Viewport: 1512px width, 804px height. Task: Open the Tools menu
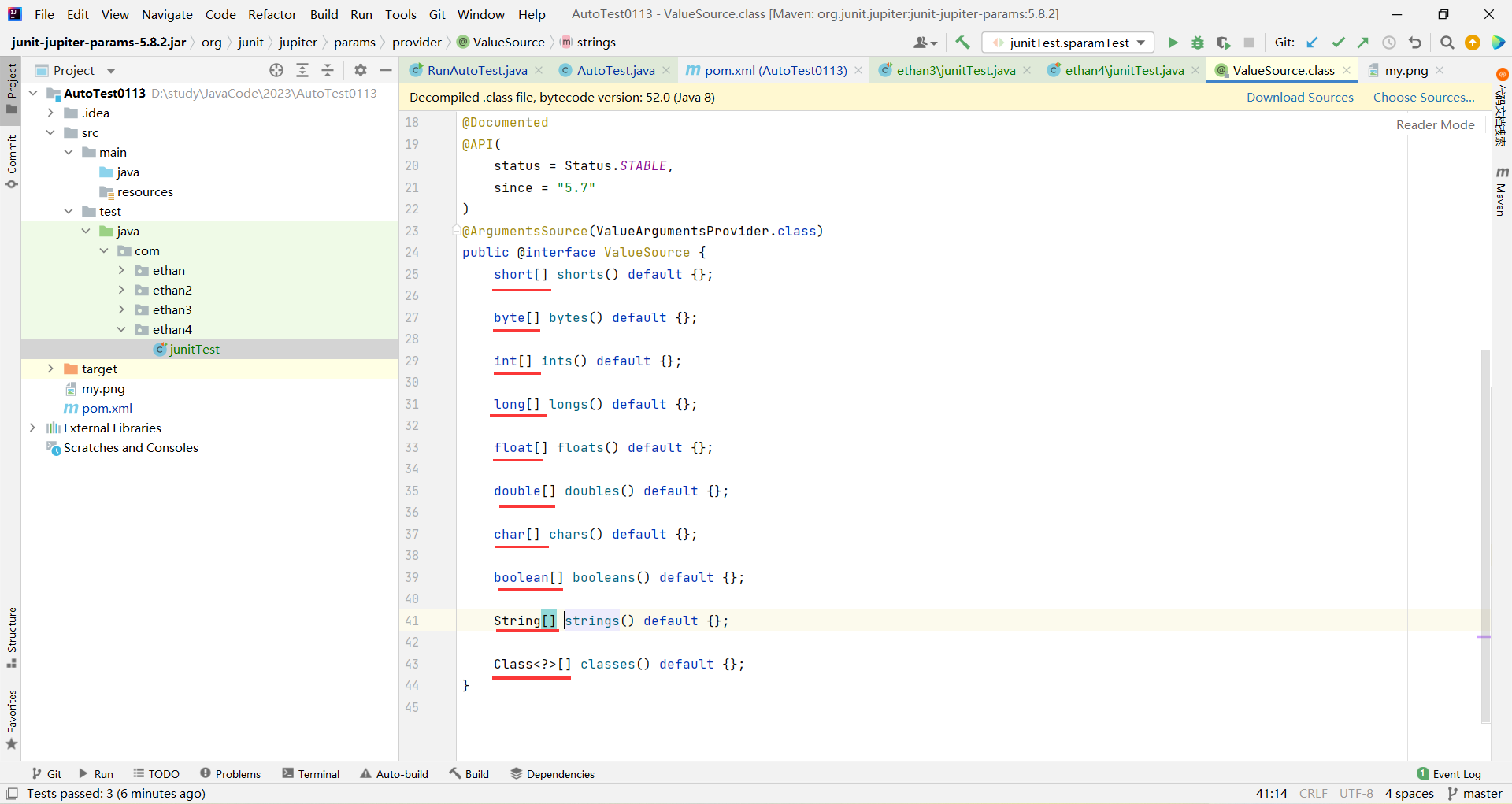click(400, 14)
